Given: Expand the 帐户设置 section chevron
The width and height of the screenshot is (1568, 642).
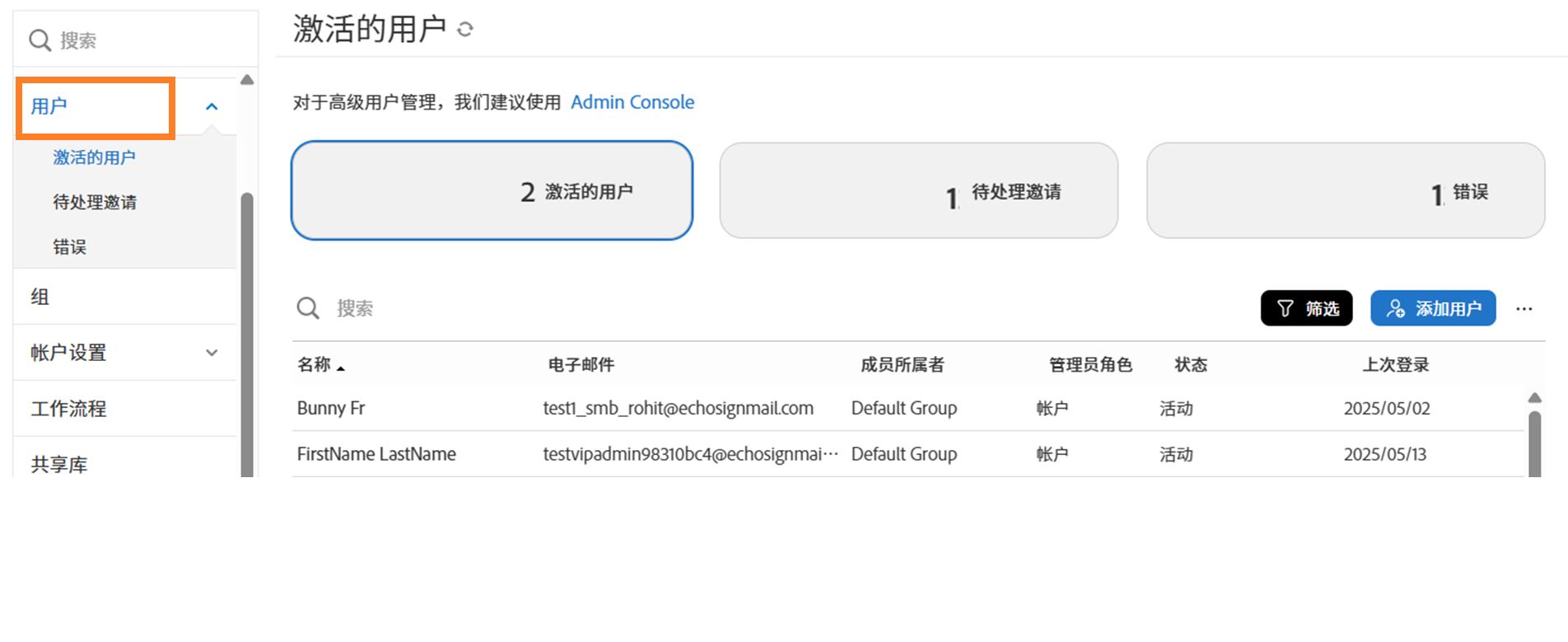Looking at the screenshot, I should coord(212,353).
